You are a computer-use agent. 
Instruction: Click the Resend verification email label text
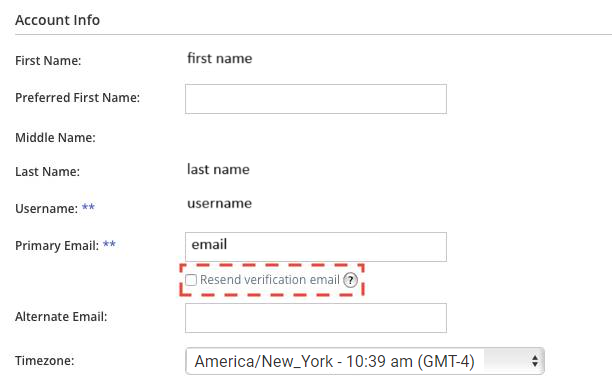pyautogui.click(x=270, y=280)
